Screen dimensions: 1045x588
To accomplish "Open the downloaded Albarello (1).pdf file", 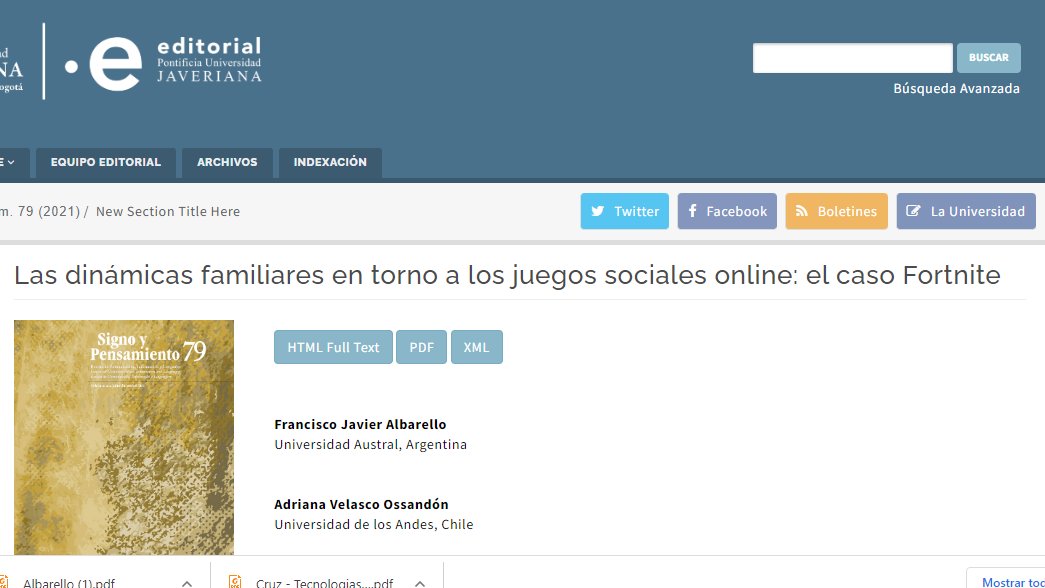I will coord(69,583).
